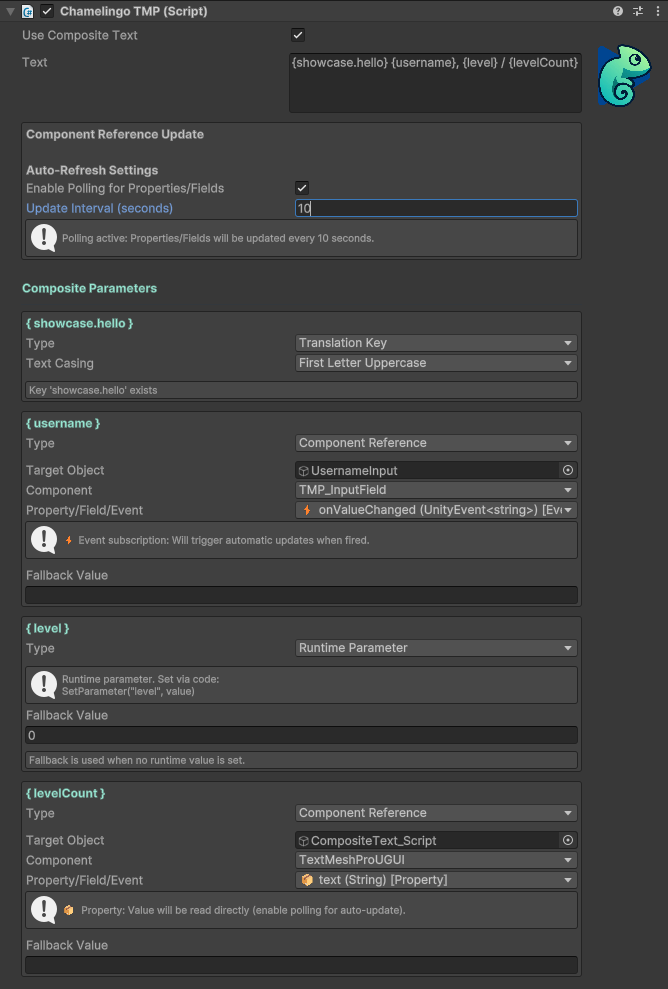Click the level Fallback Value field

[x=300, y=736]
